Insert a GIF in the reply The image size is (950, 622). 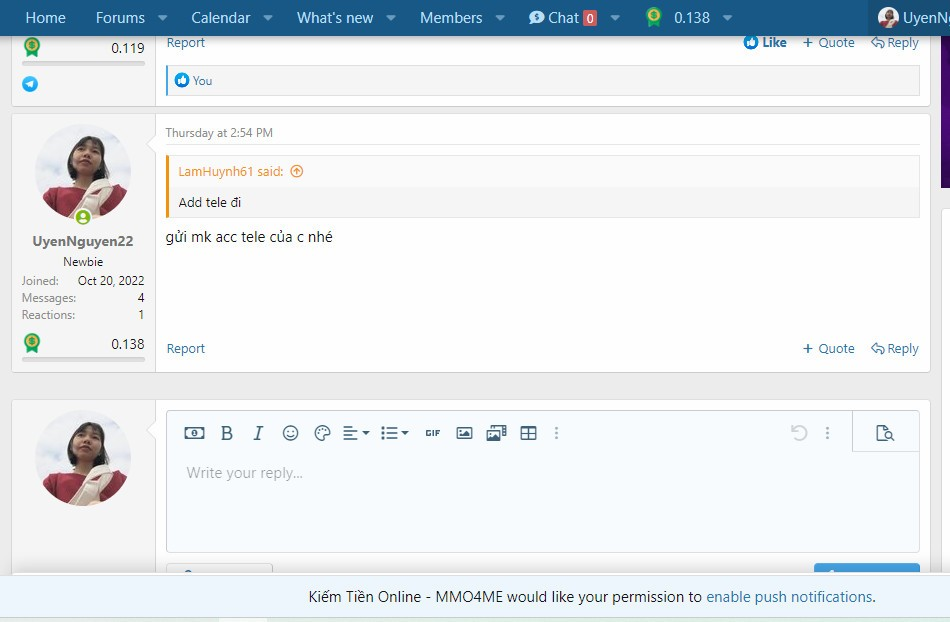[x=433, y=433]
